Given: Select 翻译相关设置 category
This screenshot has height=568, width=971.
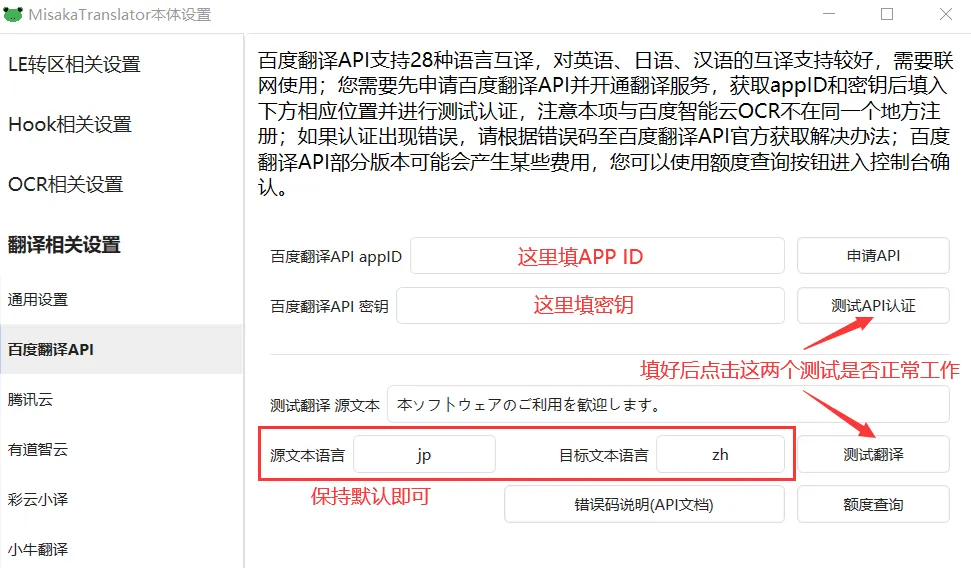Looking at the screenshot, I should [64, 245].
